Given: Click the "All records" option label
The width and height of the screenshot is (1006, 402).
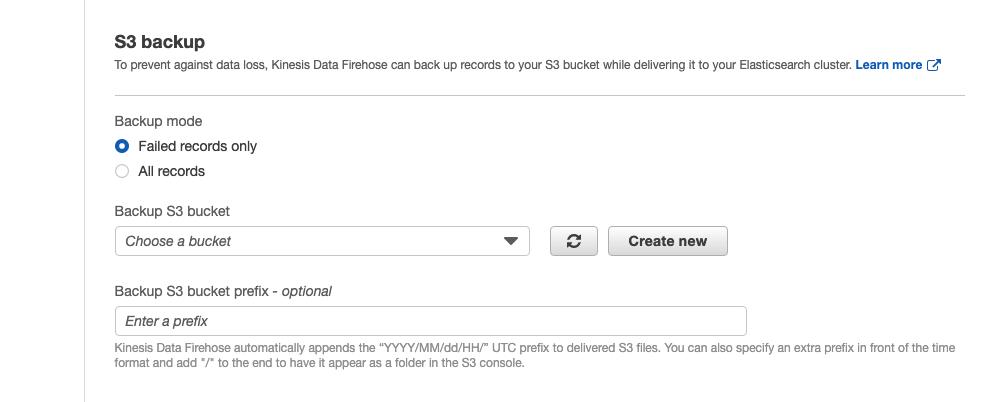Looking at the screenshot, I should pyautogui.click(x=171, y=171).
